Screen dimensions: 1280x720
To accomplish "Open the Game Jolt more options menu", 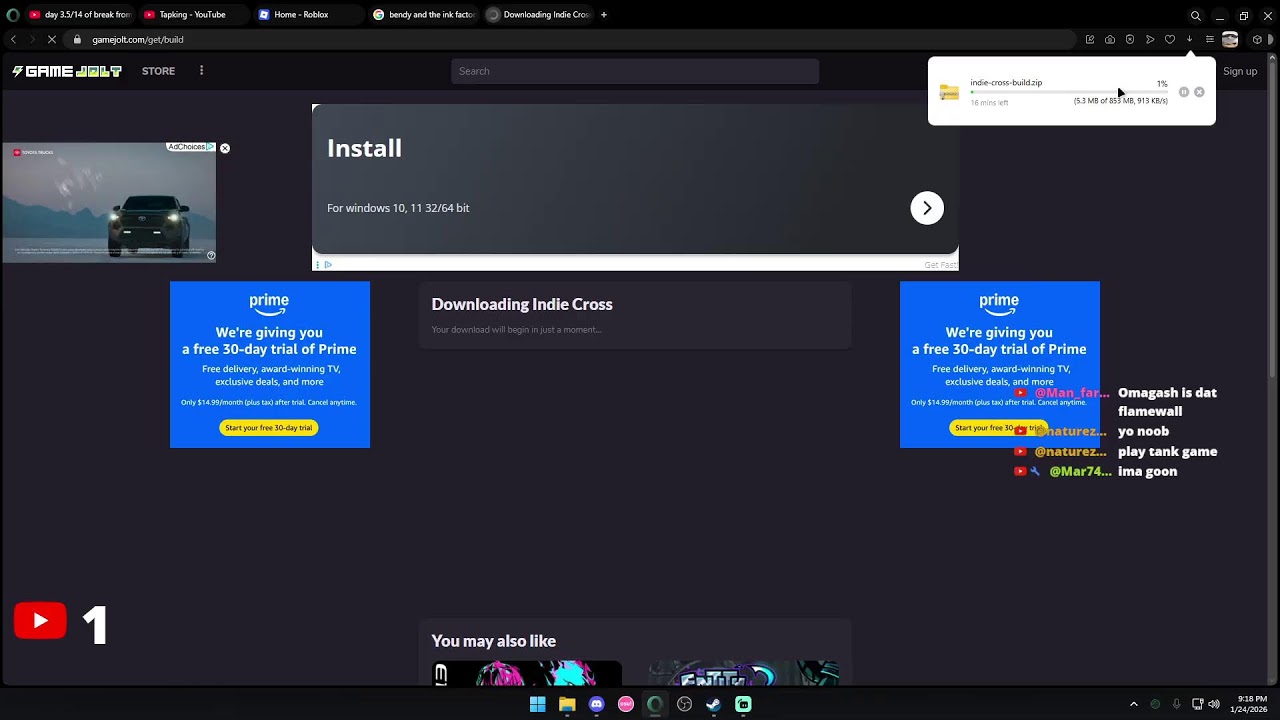I will (201, 71).
